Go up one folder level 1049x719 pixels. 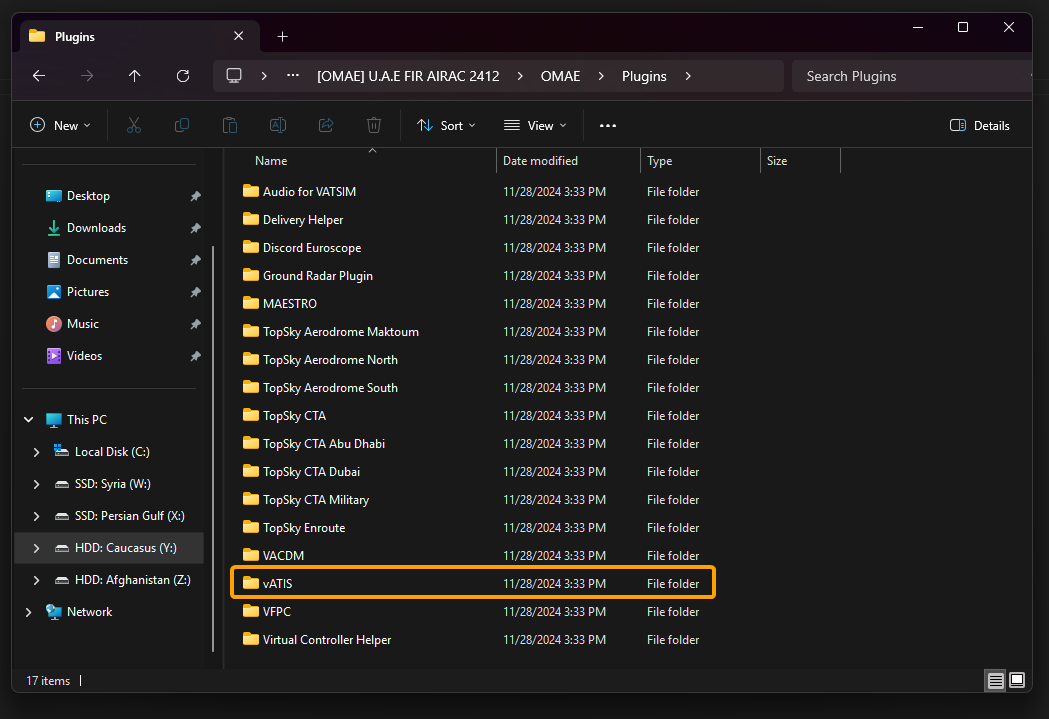click(134, 76)
